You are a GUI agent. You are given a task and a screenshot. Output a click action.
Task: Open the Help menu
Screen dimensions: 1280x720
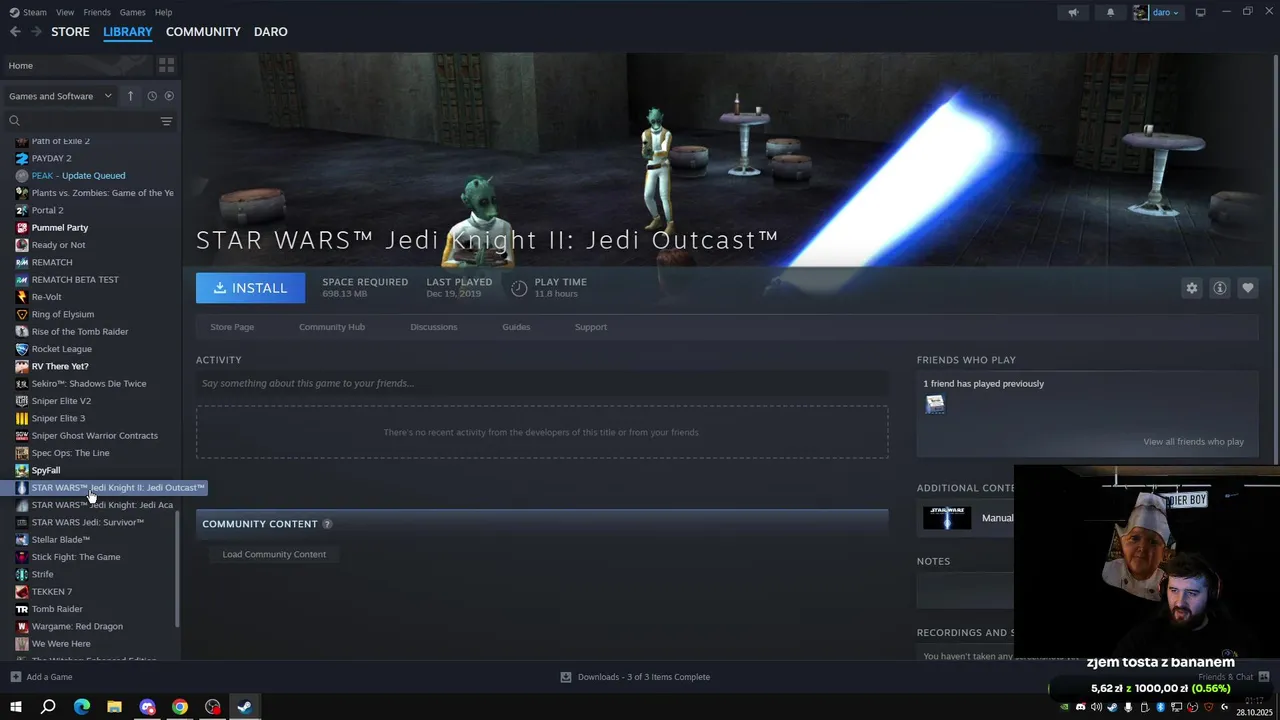[x=163, y=13]
